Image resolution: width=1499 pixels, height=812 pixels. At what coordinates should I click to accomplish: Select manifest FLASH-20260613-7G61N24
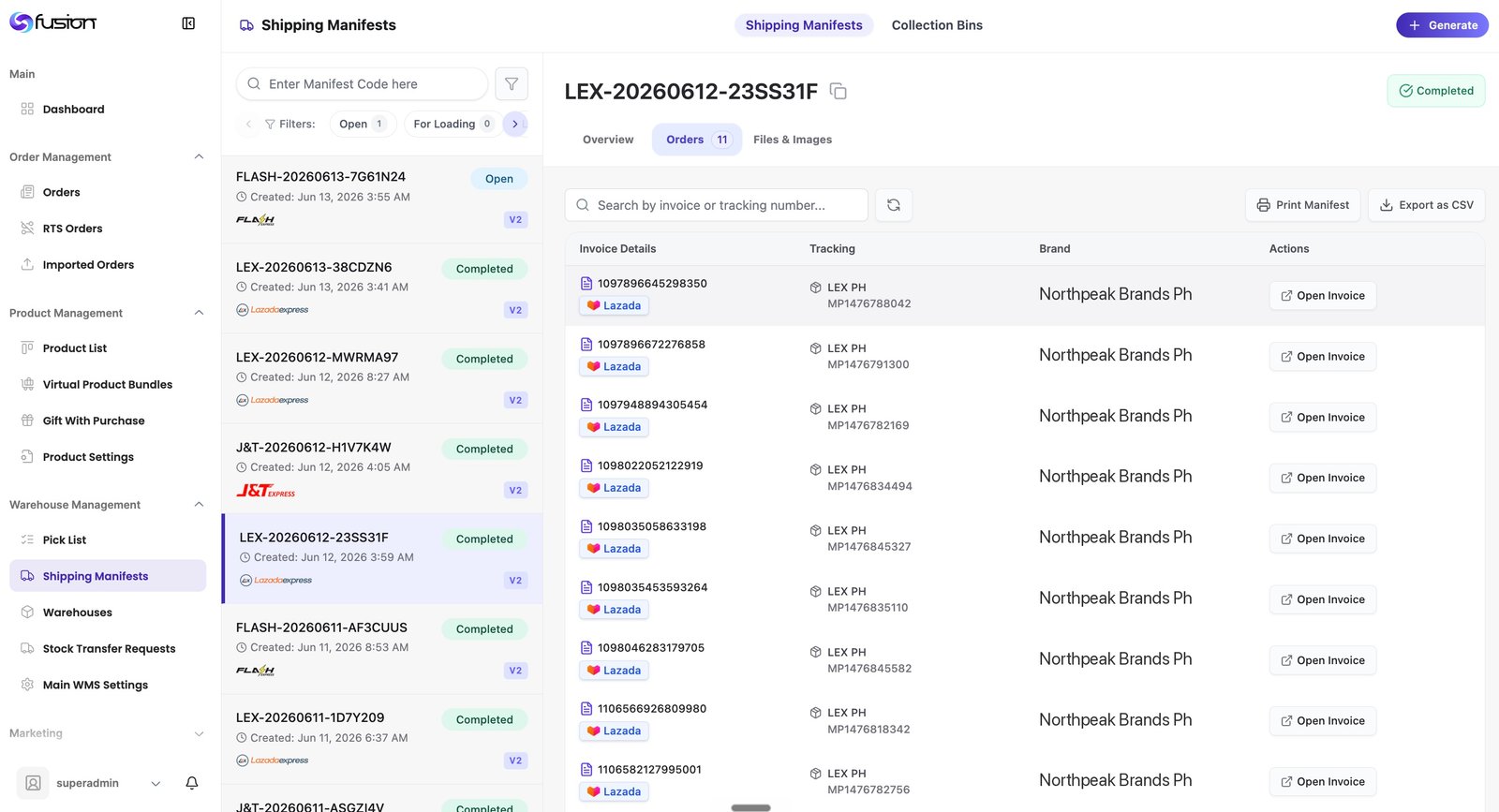[x=381, y=199]
